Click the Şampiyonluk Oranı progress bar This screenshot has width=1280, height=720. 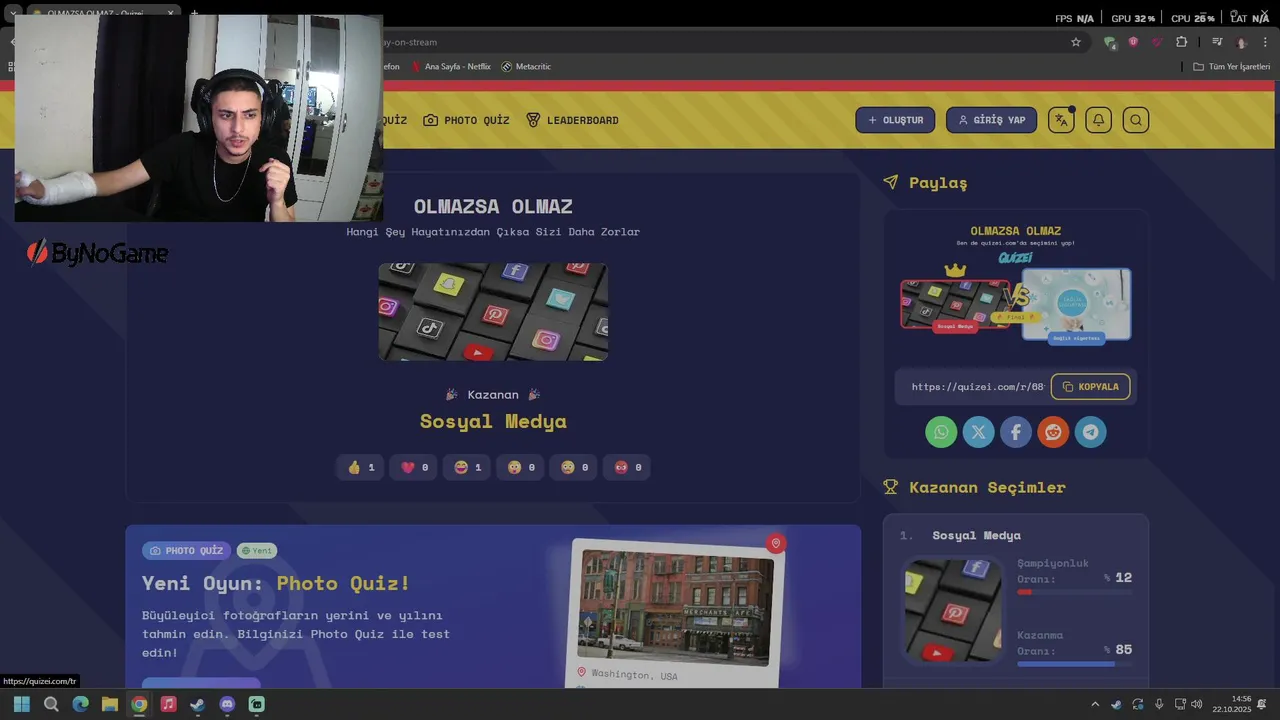1075,592
